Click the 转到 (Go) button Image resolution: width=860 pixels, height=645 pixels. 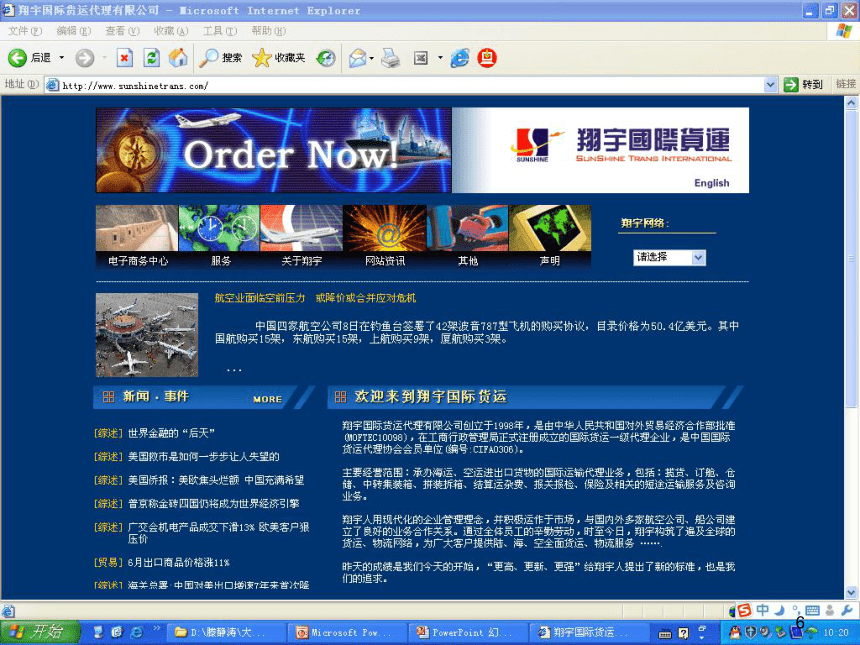pos(804,84)
